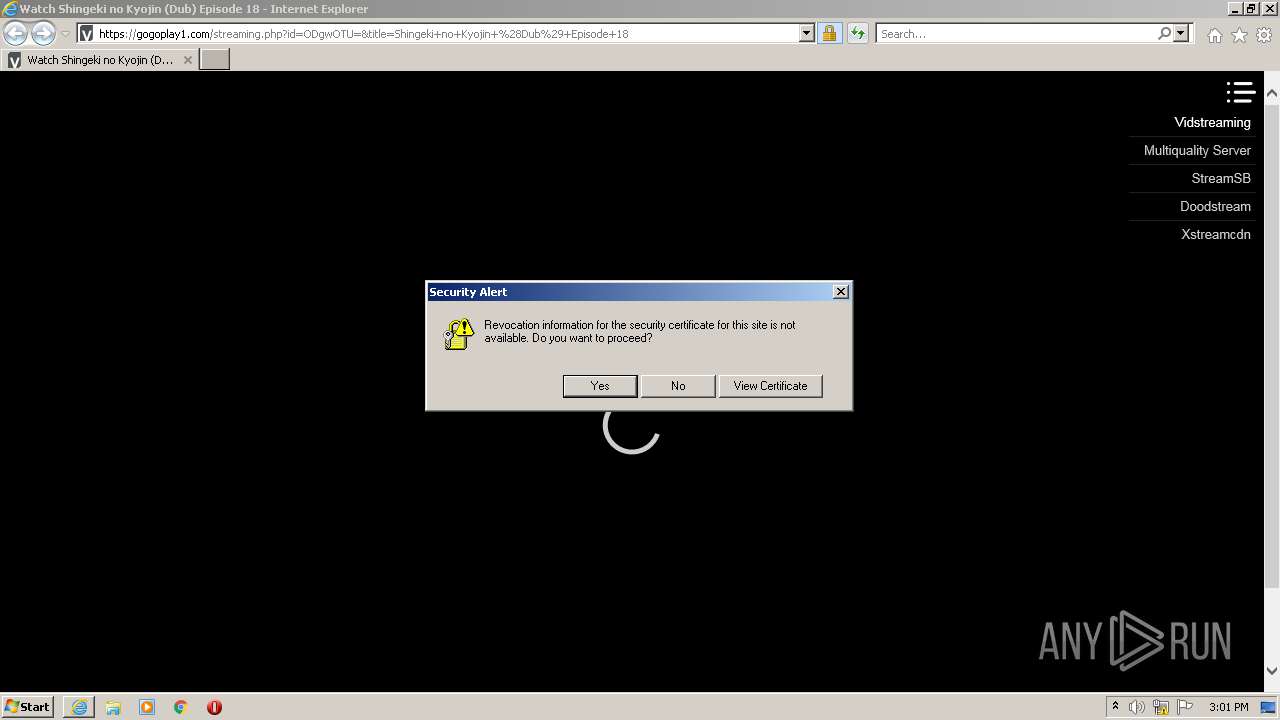
Task: Toggle the server list hamburger menu
Action: point(1240,92)
